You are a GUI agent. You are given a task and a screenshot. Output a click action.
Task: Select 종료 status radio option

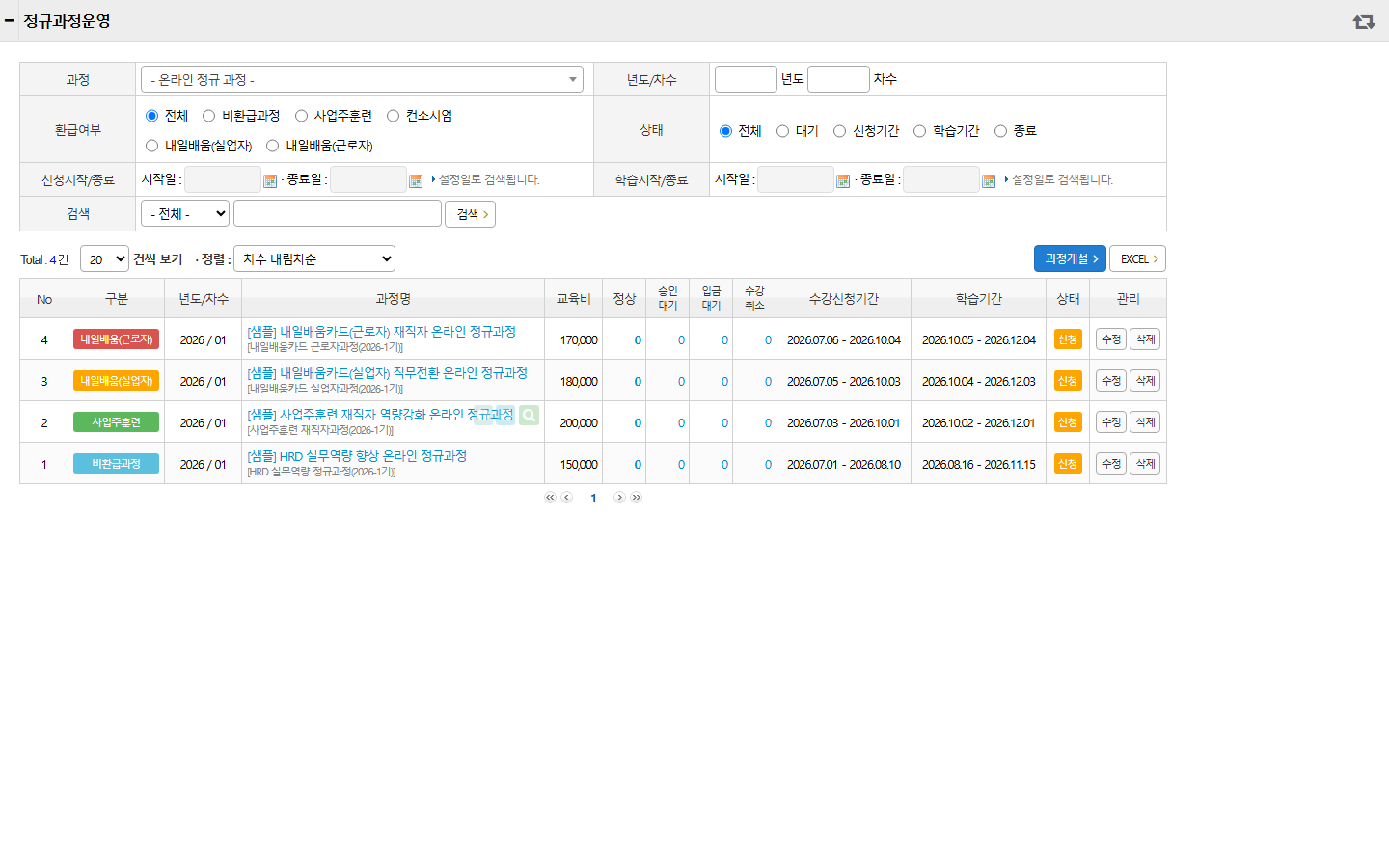coord(1000,131)
